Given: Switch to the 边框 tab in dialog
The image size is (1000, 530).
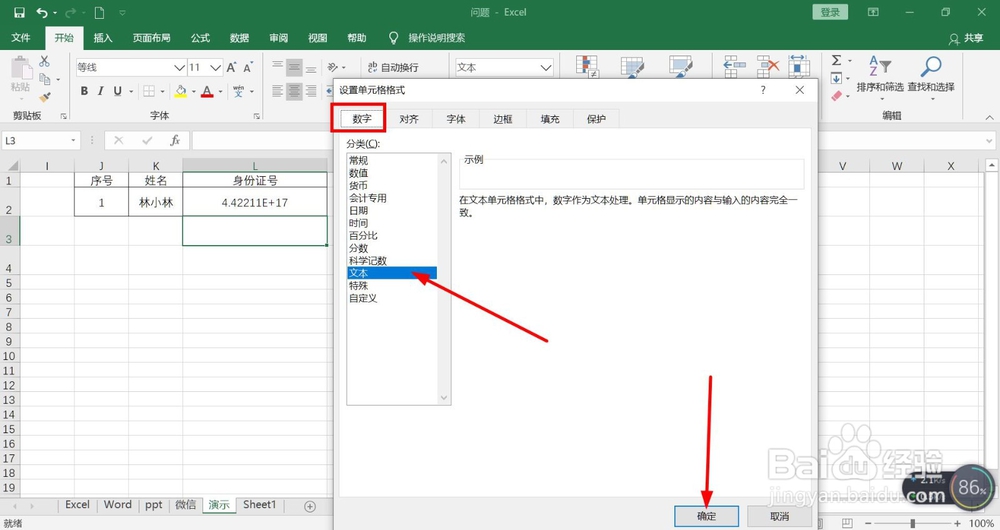Looking at the screenshot, I should point(503,119).
